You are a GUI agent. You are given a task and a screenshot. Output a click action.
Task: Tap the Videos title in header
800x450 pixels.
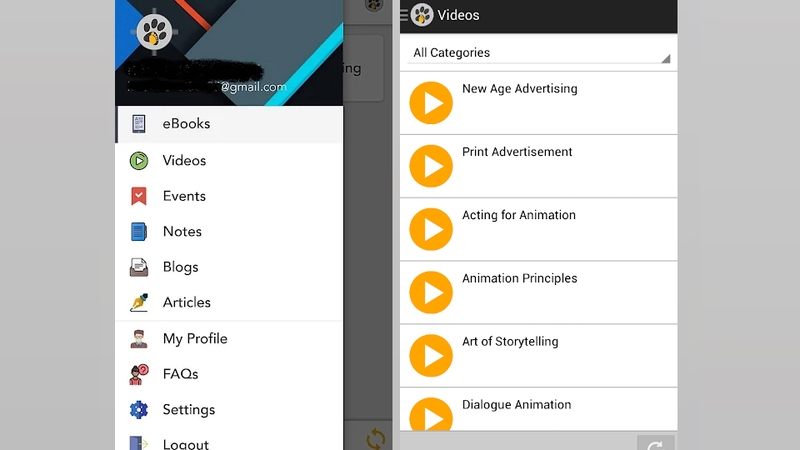click(x=458, y=15)
